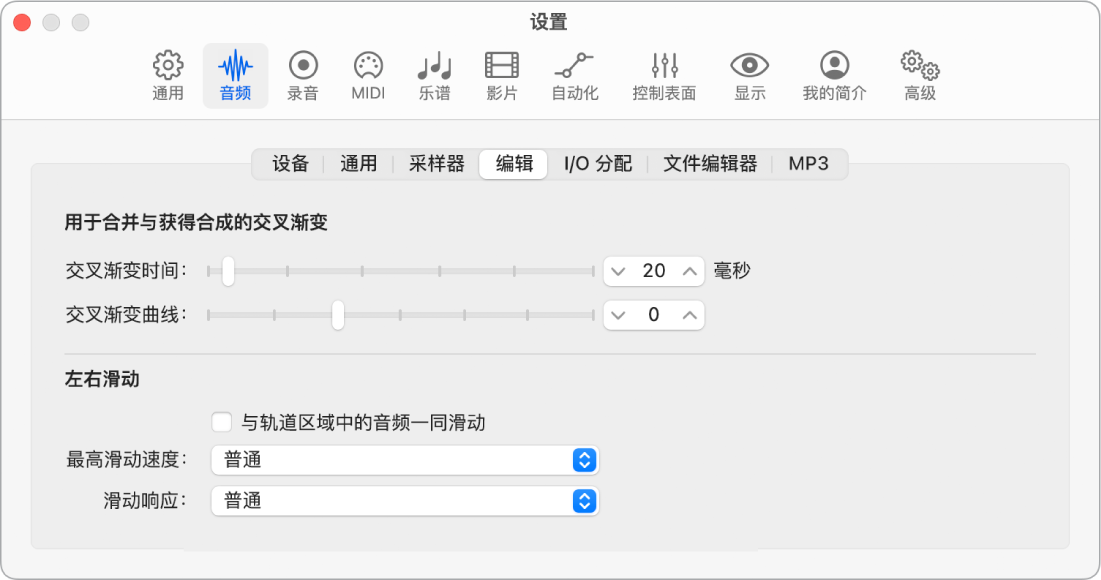
Task: Click the 交叉渐变时间 value field showing 20
Action: click(x=654, y=271)
